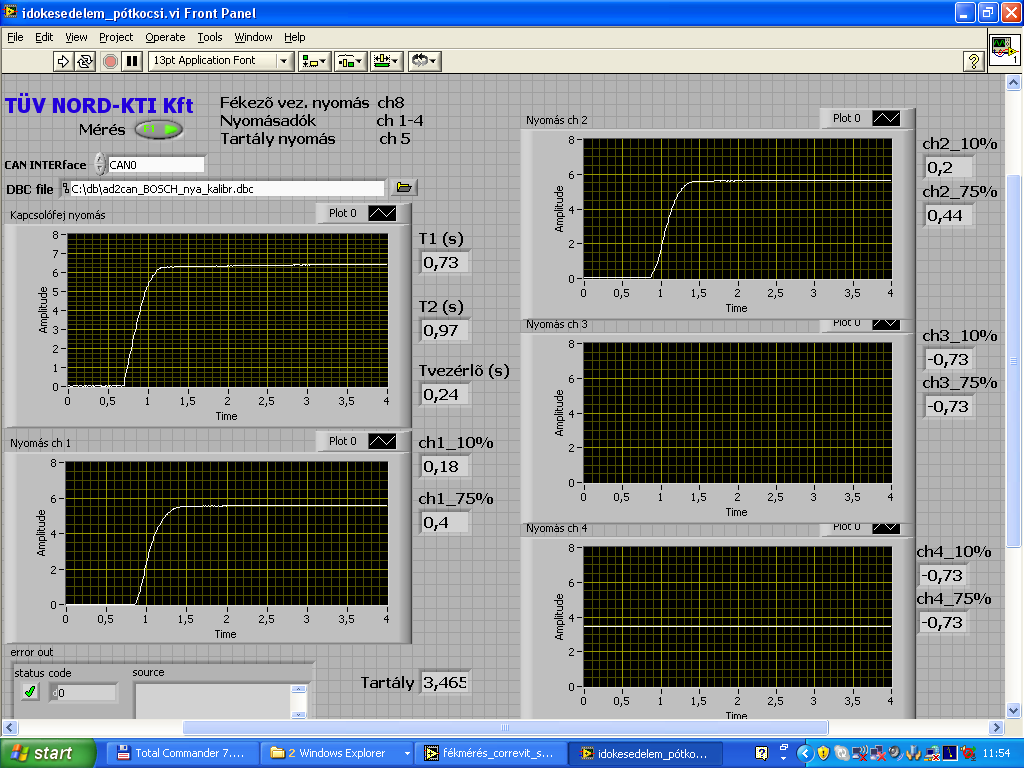This screenshot has width=1024, height=768.
Task: Click the ch2_75% value 0,44
Action: 948,216
